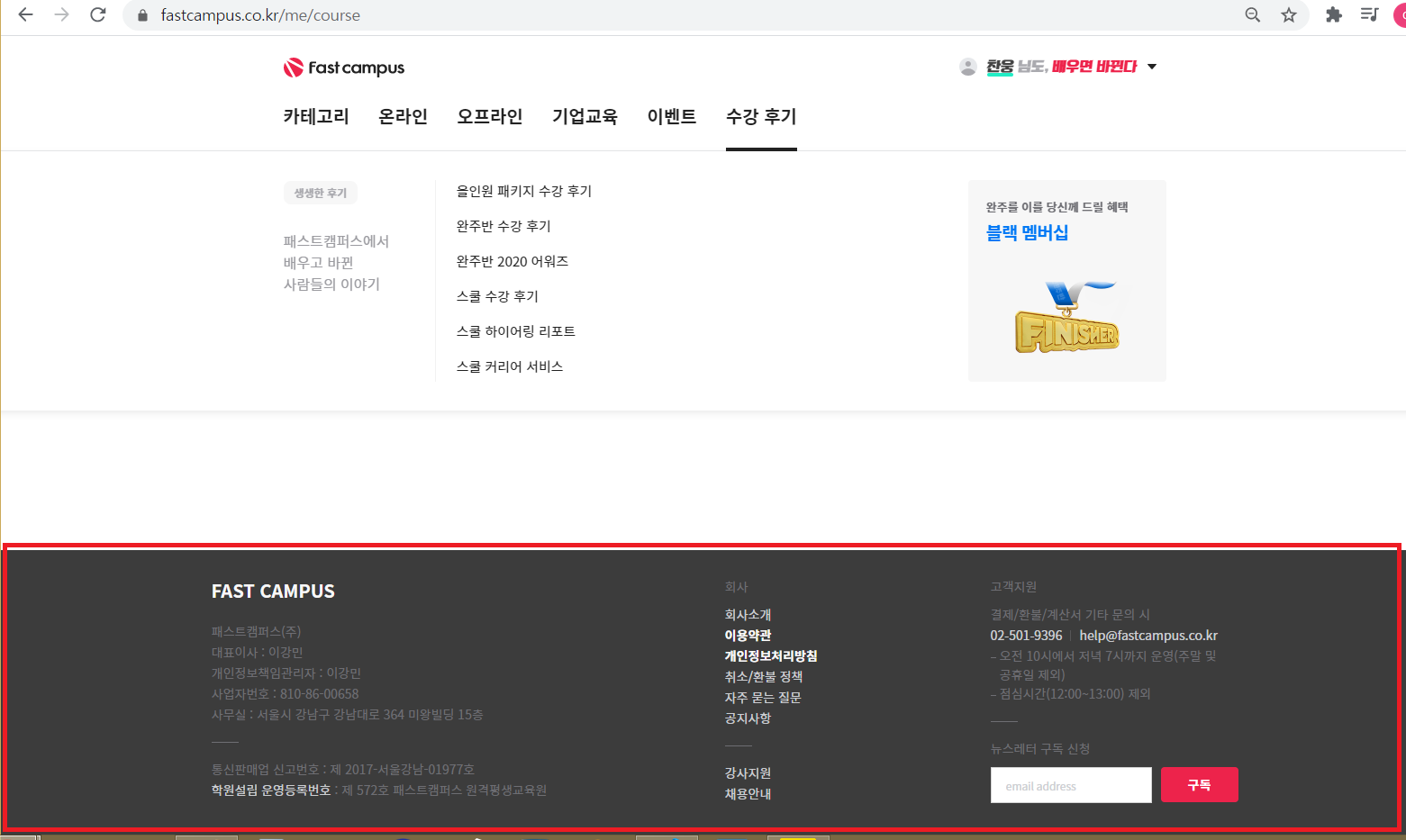Click the red 구독 subscribe button
Image resolution: width=1406 pixels, height=840 pixels.
(x=1199, y=785)
